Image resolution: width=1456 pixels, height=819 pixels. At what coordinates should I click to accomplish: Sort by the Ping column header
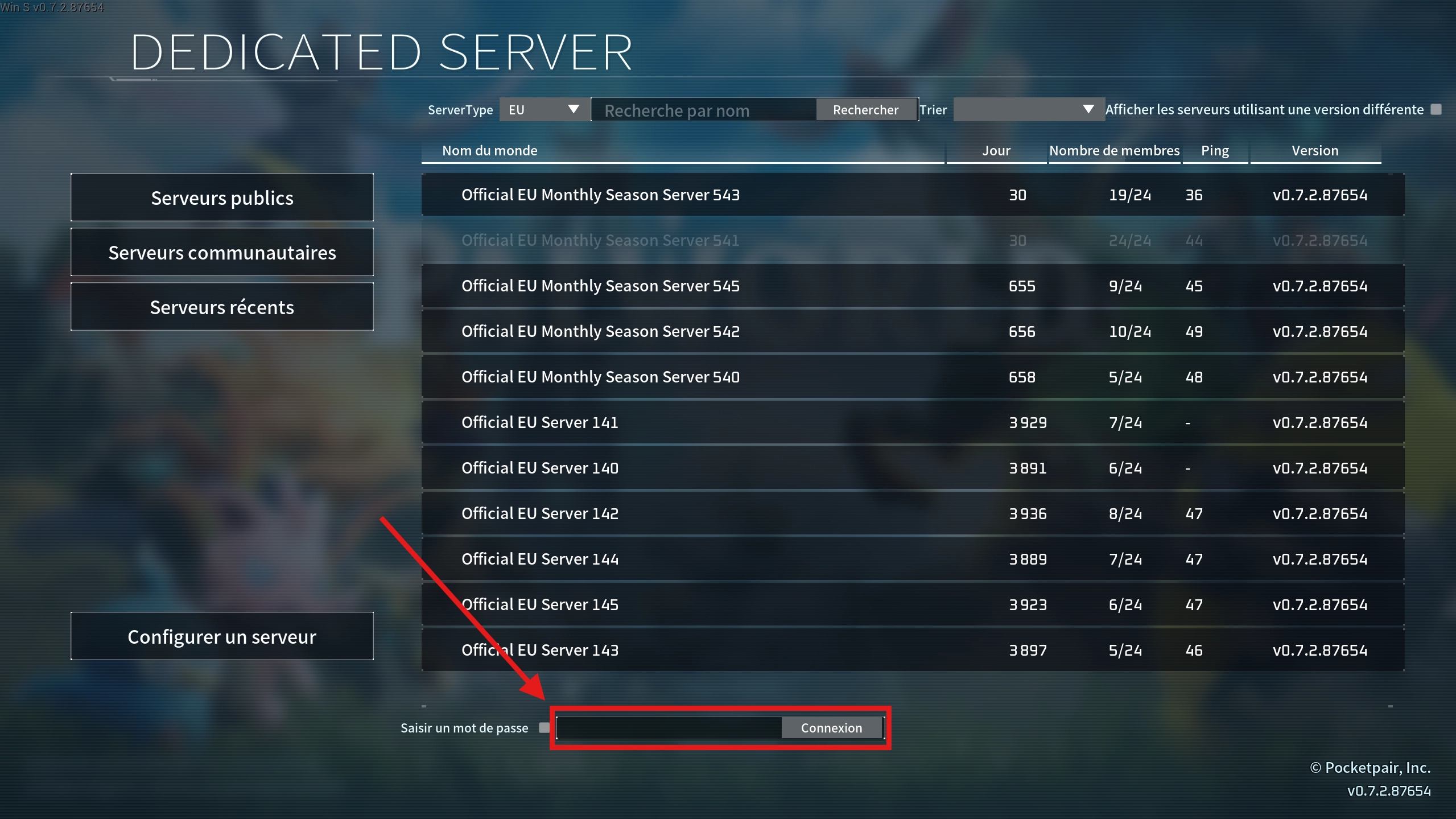click(x=1215, y=150)
